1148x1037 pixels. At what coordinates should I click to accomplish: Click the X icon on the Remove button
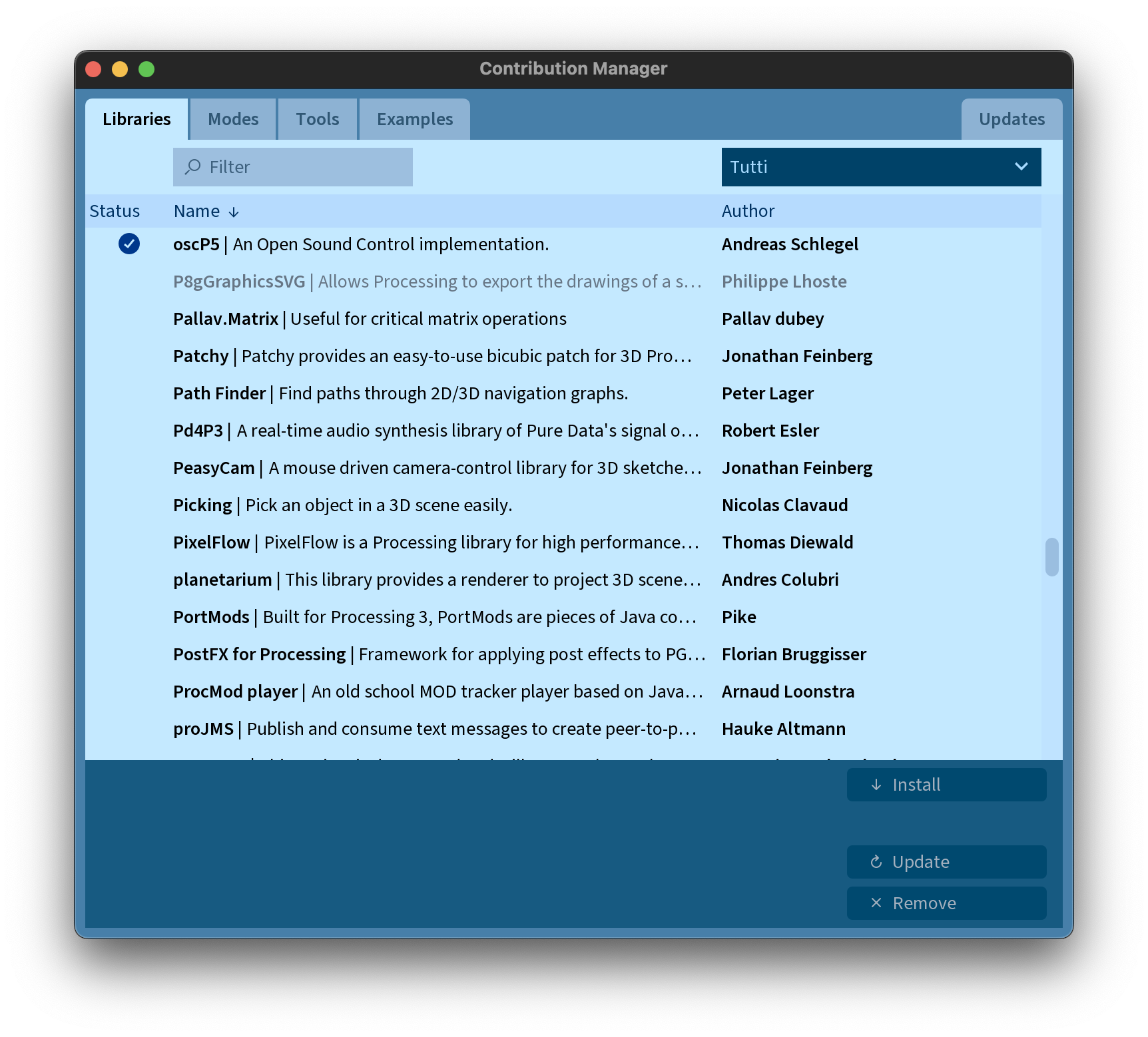point(876,903)
